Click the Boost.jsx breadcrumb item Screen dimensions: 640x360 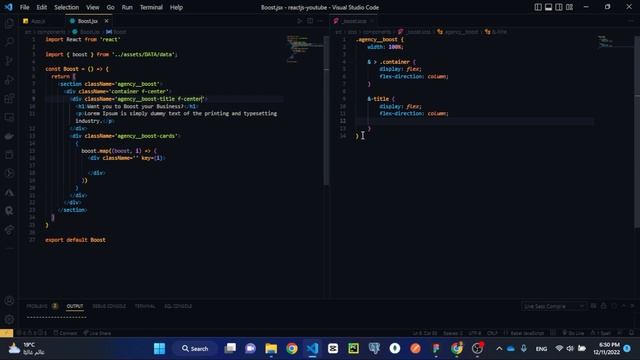[x=86, y=31]
